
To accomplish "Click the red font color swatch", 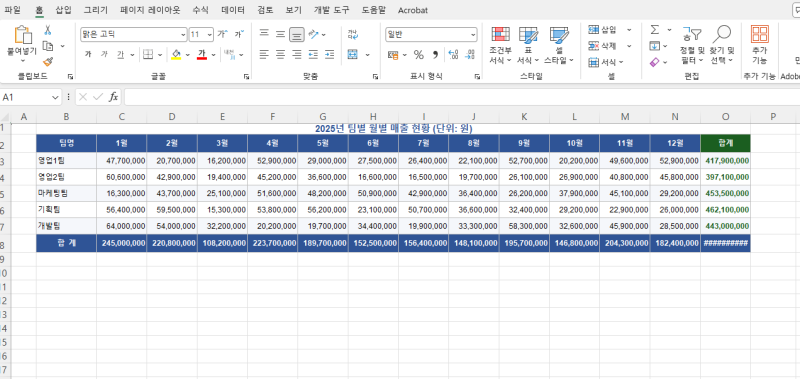I will point(202,54).
